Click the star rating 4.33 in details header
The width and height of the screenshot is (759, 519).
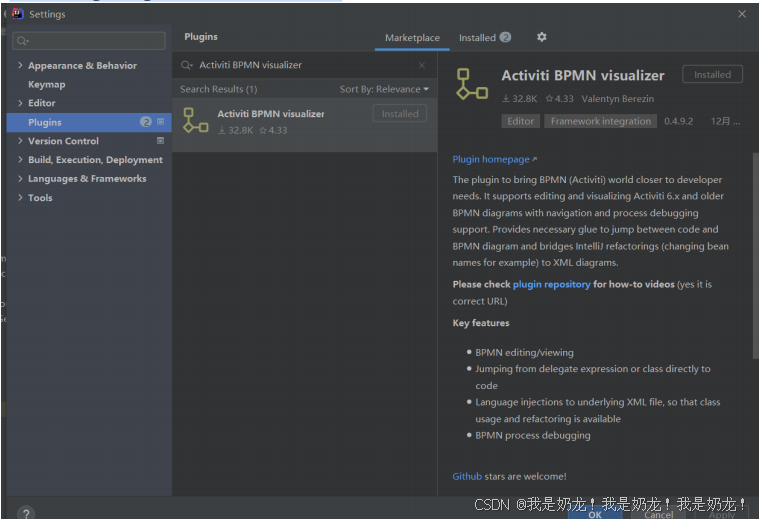click(559, 99)
